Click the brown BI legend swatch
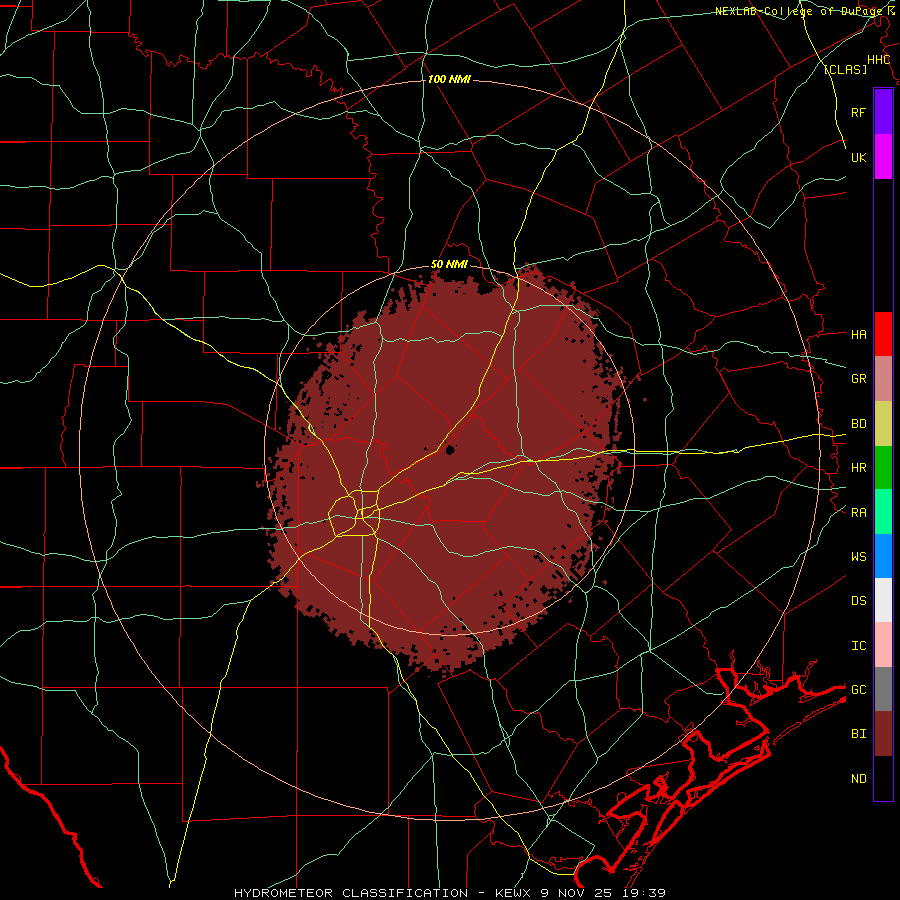 click(883, 734)
